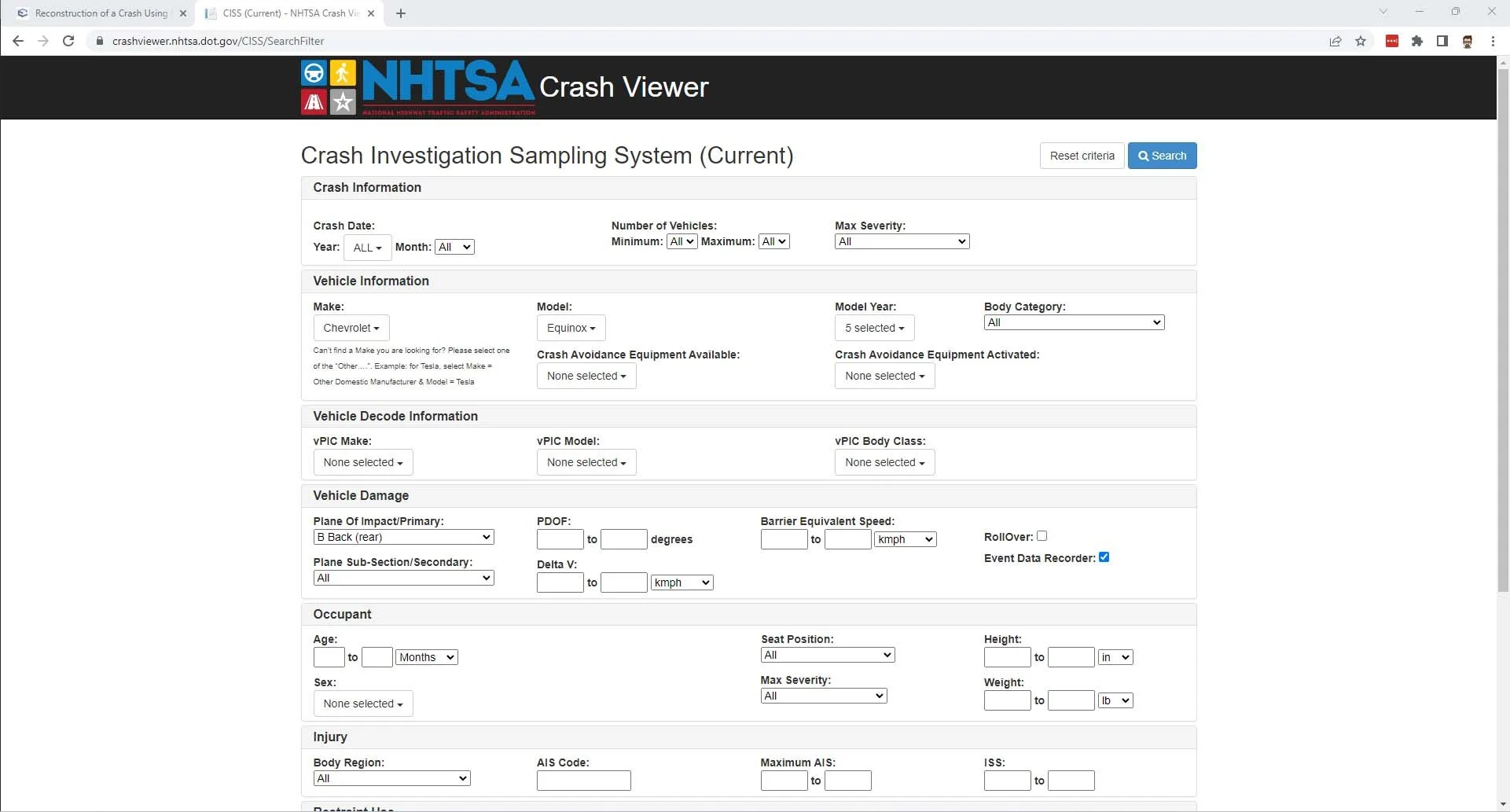Change Plane Of Impact/Primary from B Back (rear)
The image size is (1510, 812).
tap(403, 537)
